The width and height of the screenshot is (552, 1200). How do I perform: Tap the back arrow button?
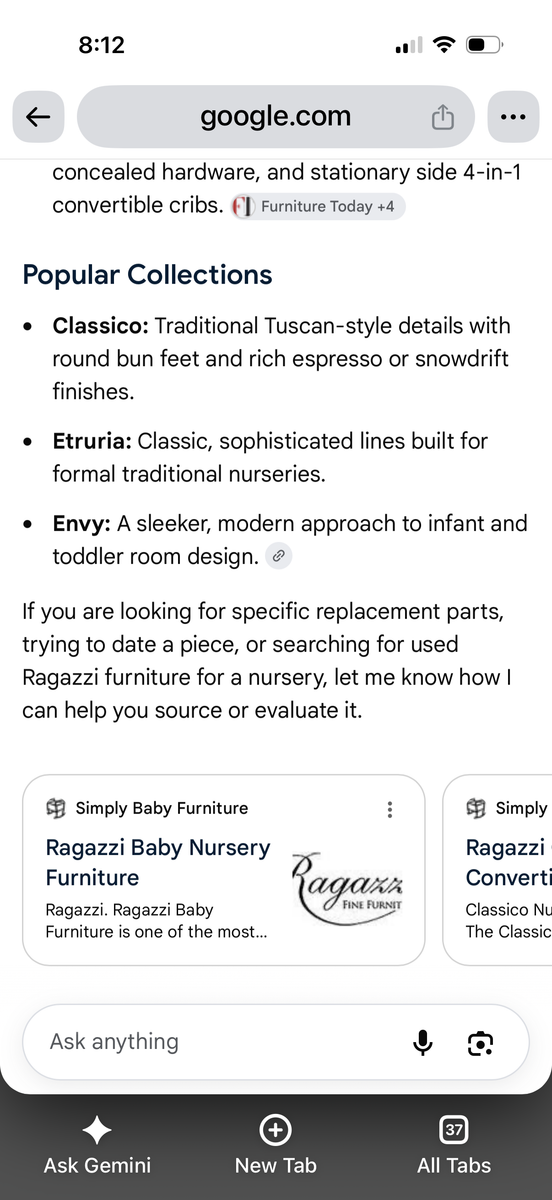38,117
